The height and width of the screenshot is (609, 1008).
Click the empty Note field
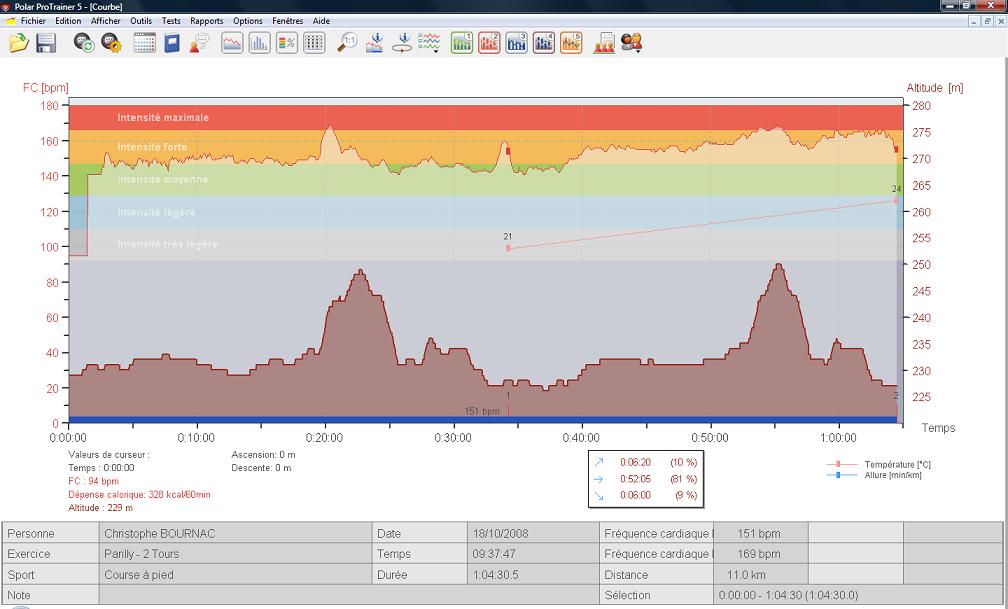coord(349,595)
